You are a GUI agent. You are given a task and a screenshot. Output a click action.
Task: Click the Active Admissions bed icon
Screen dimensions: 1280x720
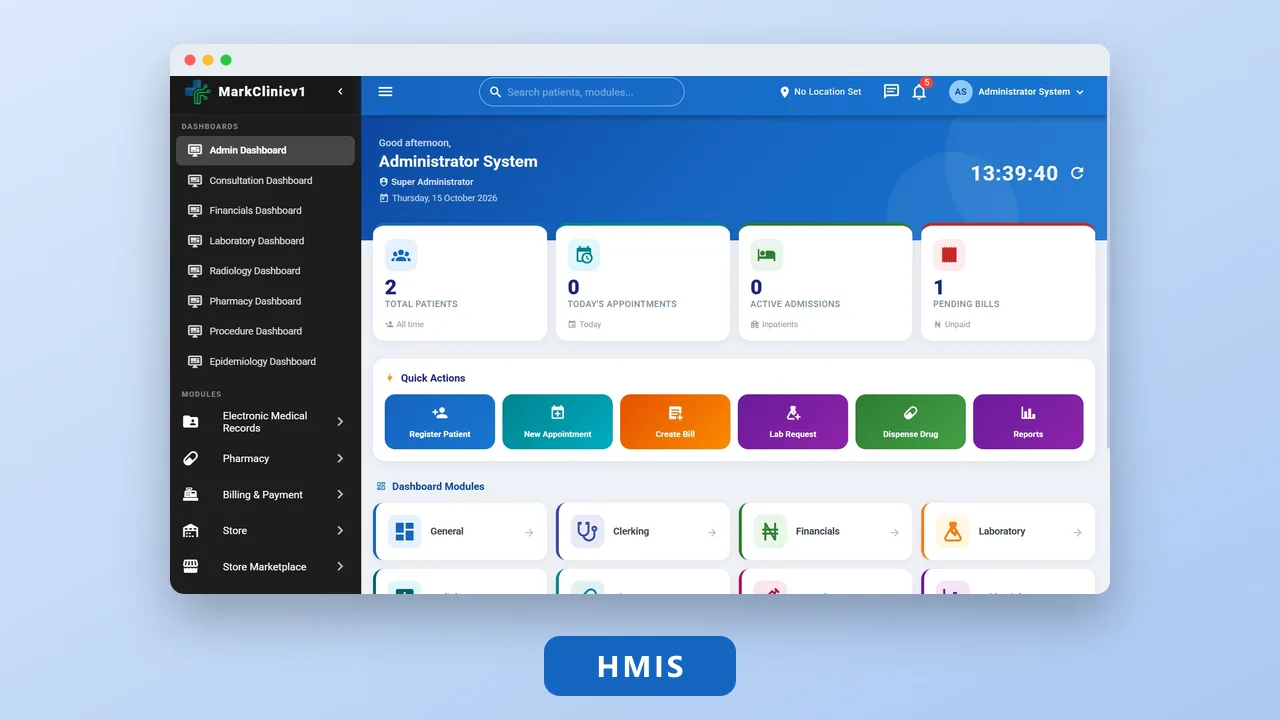pos(767,255)
